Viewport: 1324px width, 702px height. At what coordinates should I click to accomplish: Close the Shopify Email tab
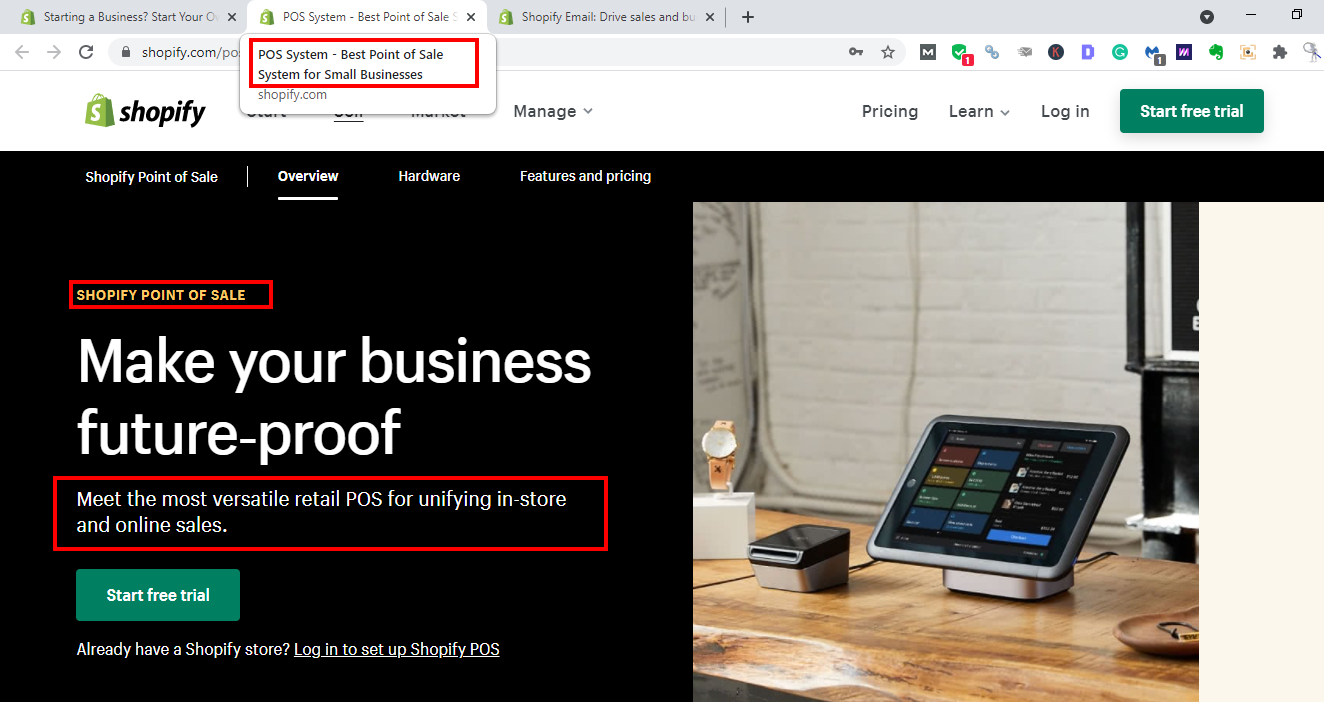[x=710, y=17]
